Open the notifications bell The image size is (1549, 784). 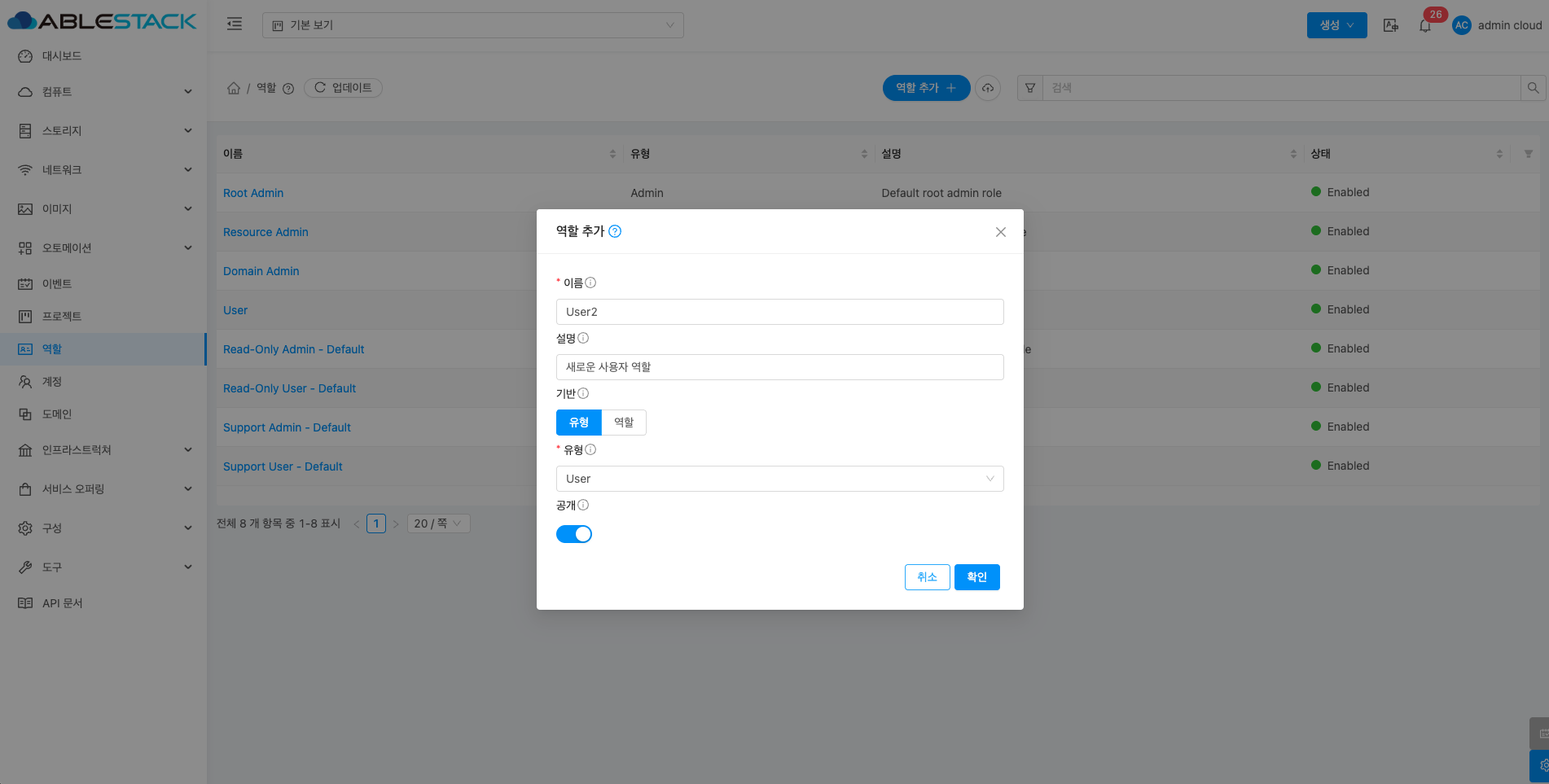(x=1425, y=25)
